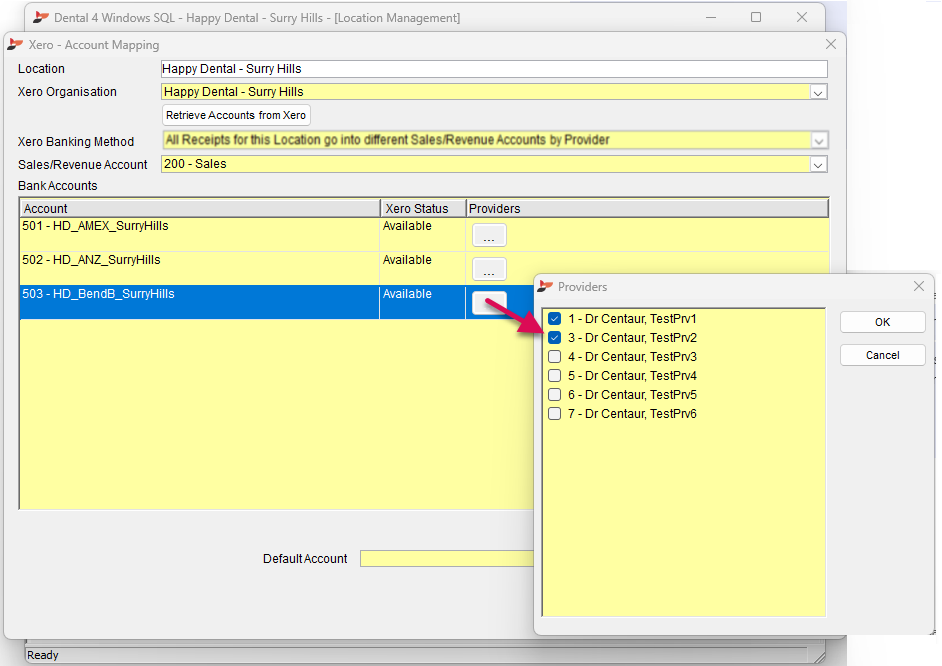This screenshot has height=666, width=942.
Task: Check provider 7 - Dr Centaur, TestPrv6
Action: click(x=555, y=414)
